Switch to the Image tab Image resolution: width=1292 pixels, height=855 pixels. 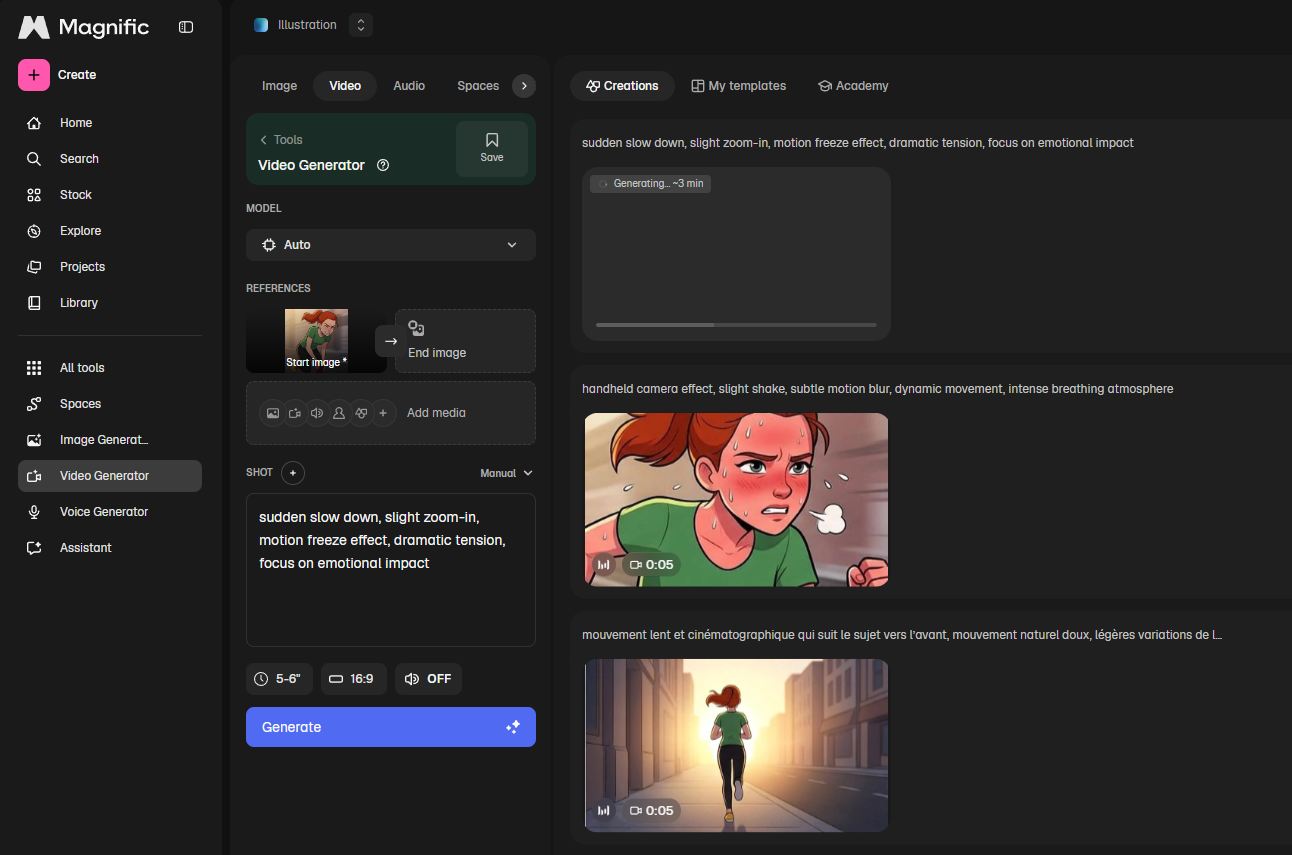click(x=280, y=86)
